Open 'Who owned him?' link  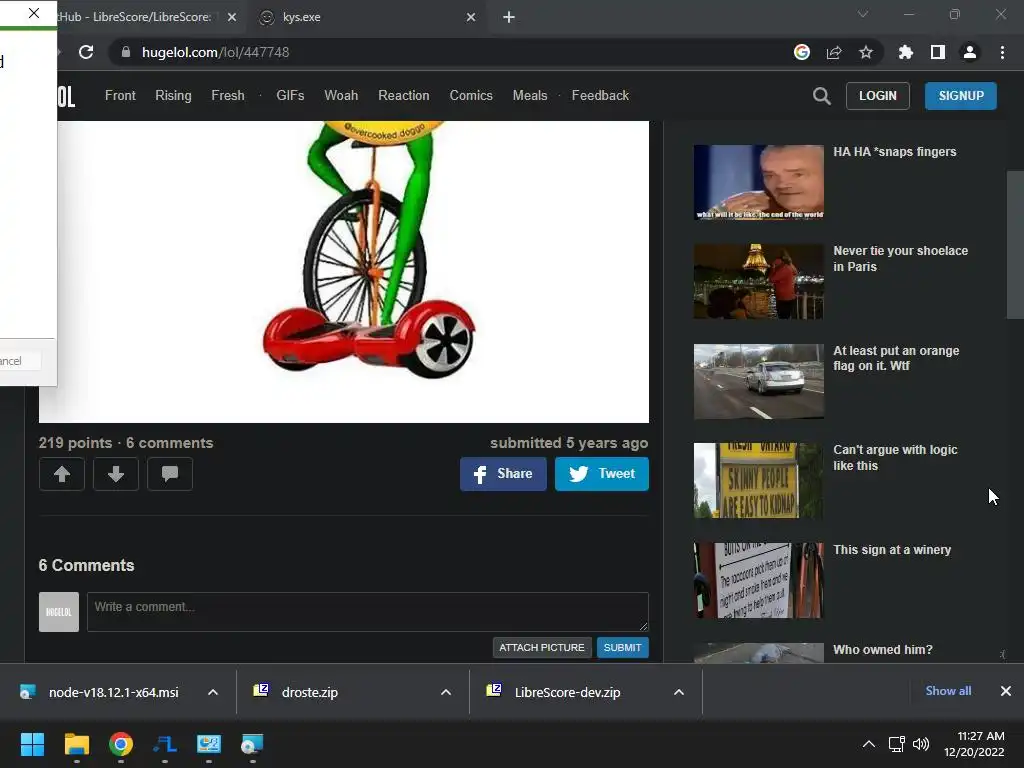[882, 650]
